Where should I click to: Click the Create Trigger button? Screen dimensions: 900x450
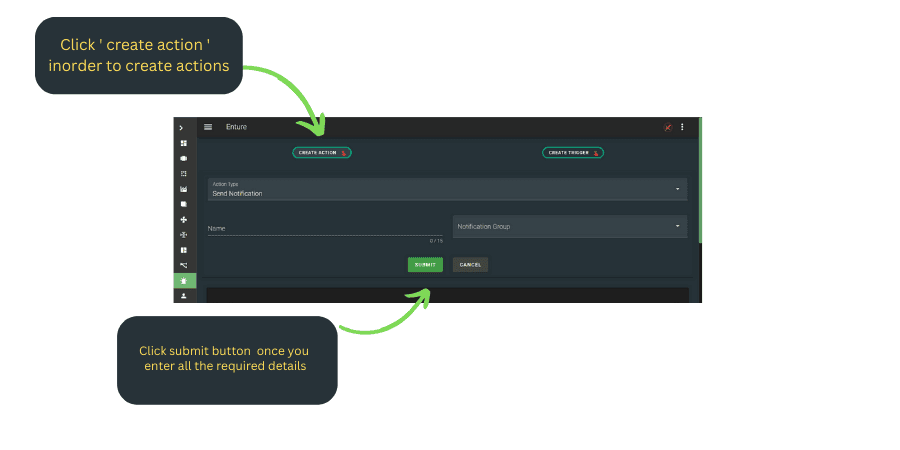[573, 153]
